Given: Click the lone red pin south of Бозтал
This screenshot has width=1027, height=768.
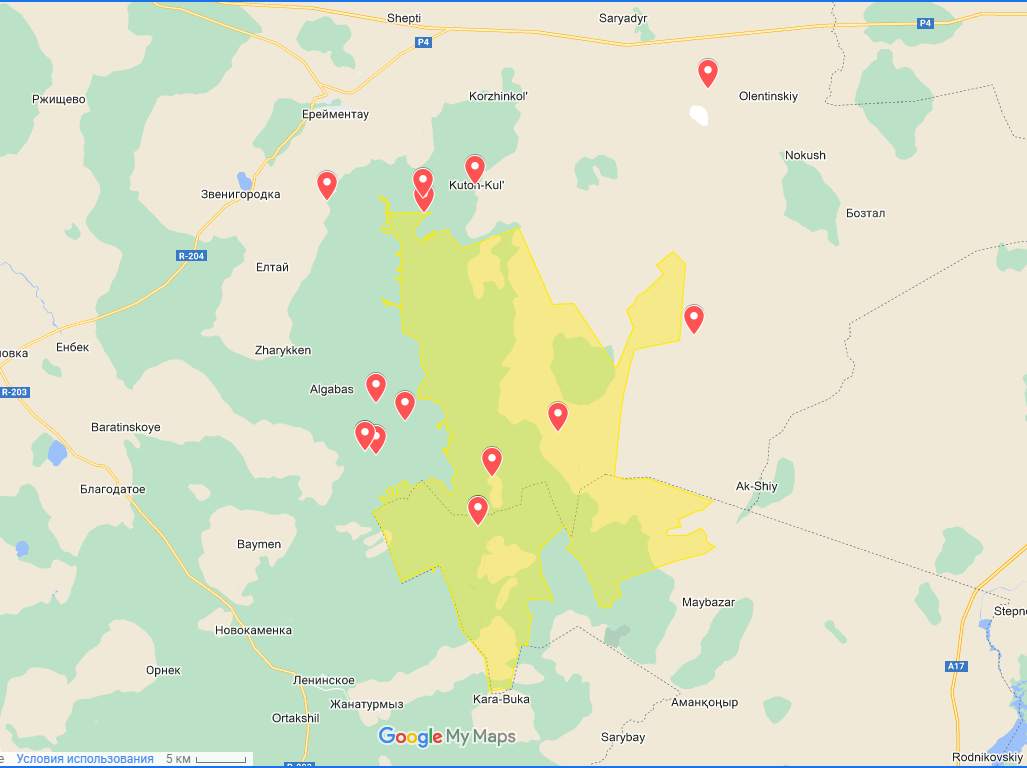Looking at the screenshot, I should pos(694,320).
